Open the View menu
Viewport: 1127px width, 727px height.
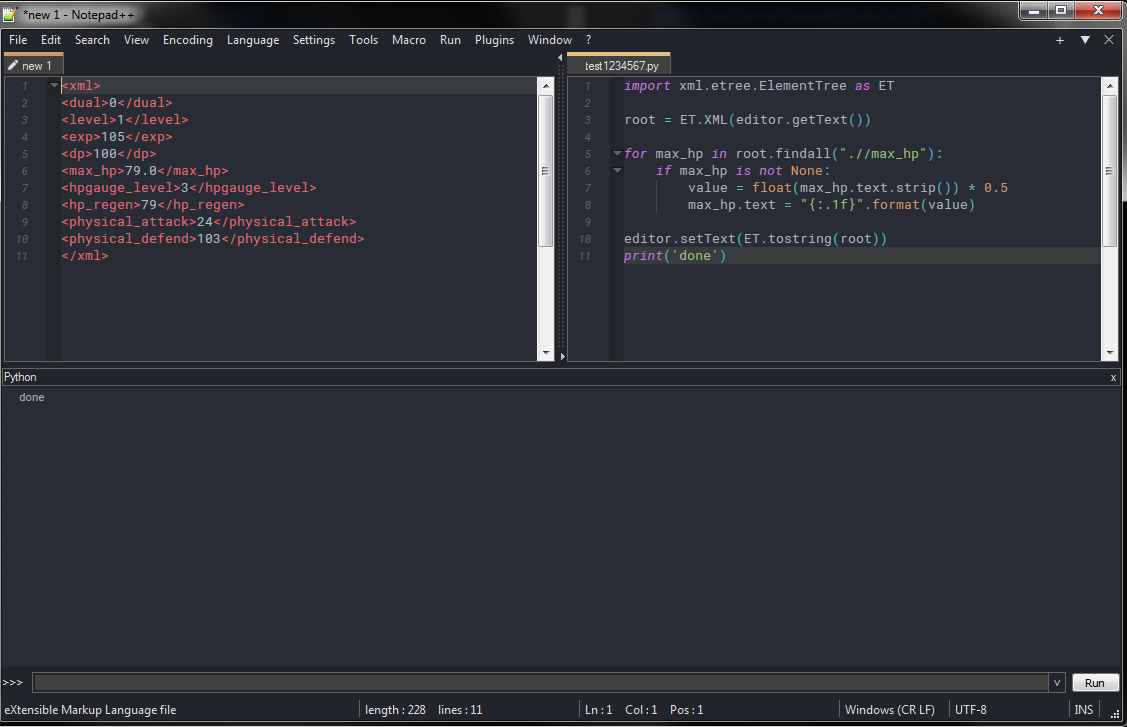(x=136, y=40)
